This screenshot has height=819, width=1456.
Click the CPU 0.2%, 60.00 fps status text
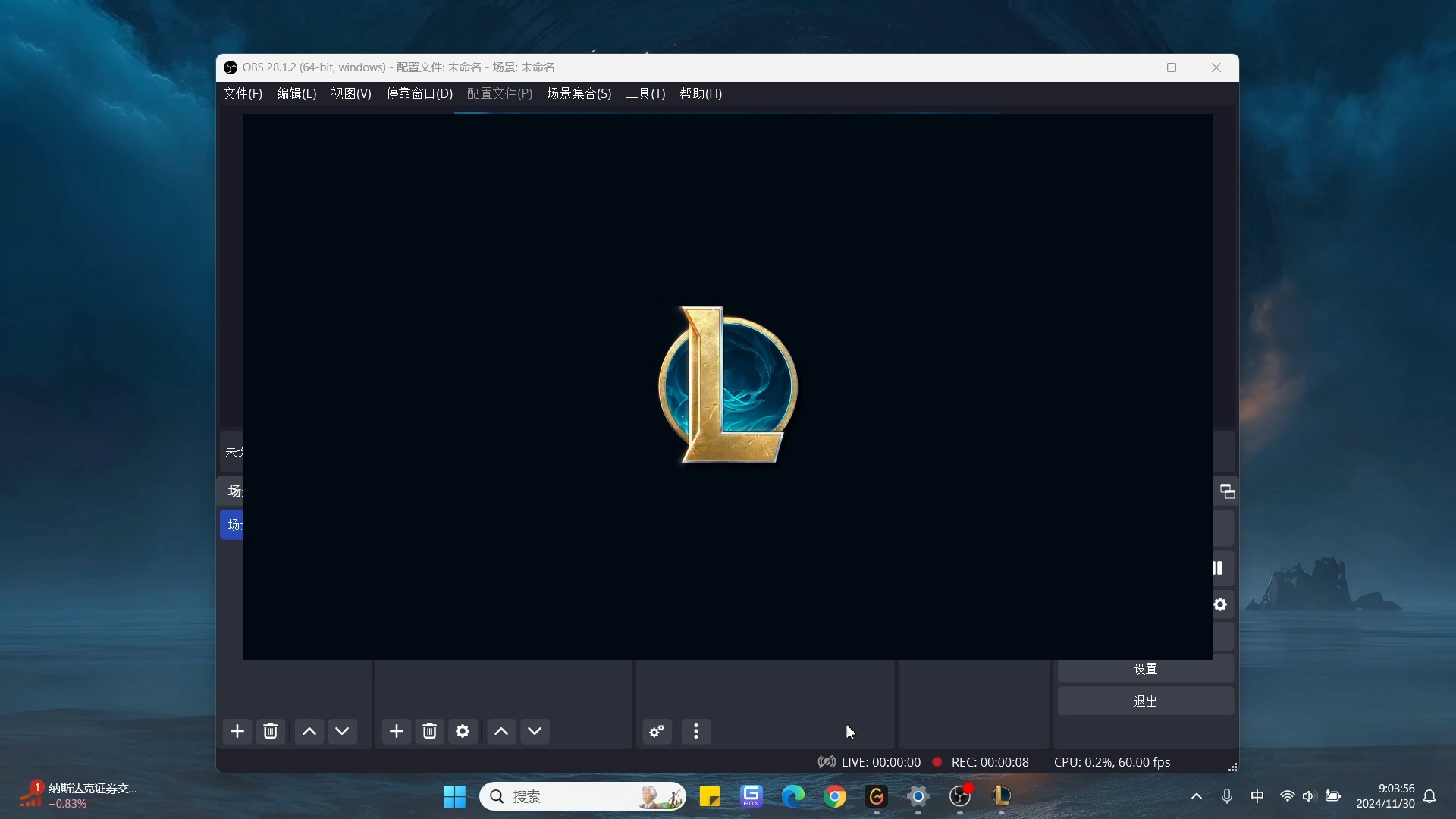pos(1112,762)
